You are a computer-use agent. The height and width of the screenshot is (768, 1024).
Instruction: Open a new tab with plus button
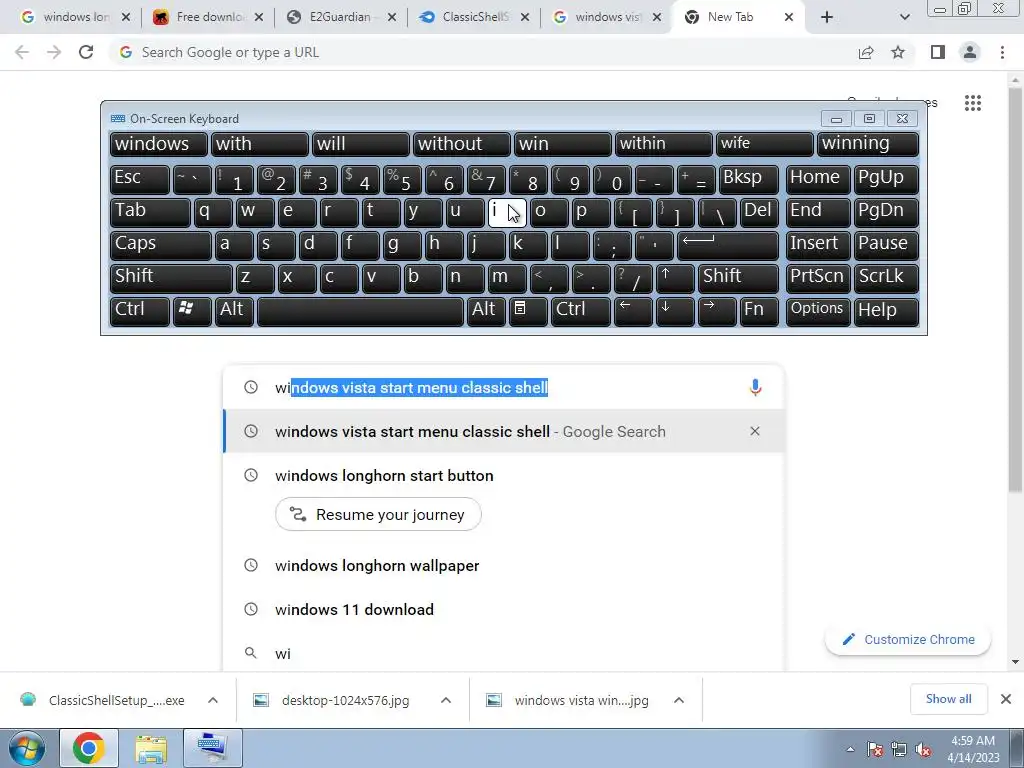[827, 17]
